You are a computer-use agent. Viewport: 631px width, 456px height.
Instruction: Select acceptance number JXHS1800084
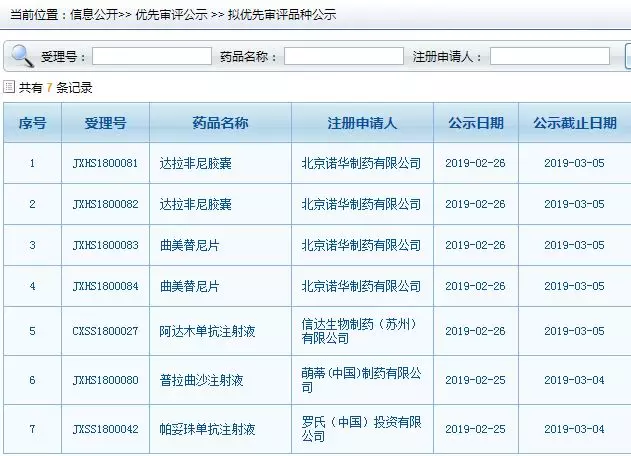click(105, 286)
